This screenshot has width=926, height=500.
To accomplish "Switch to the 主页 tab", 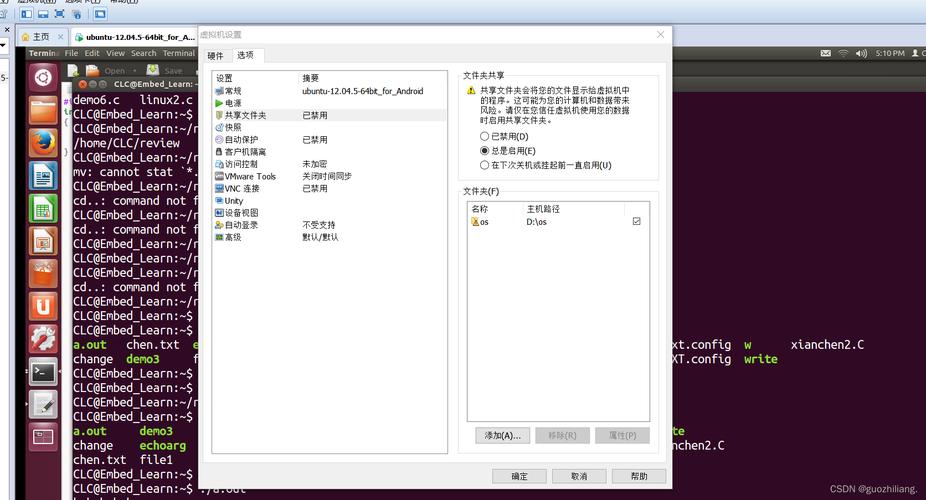I will point(40,37).
